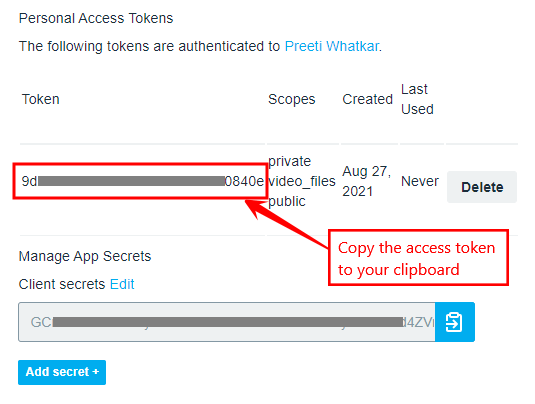
Task: Click the Last Used column header
Action: point(417,99)
